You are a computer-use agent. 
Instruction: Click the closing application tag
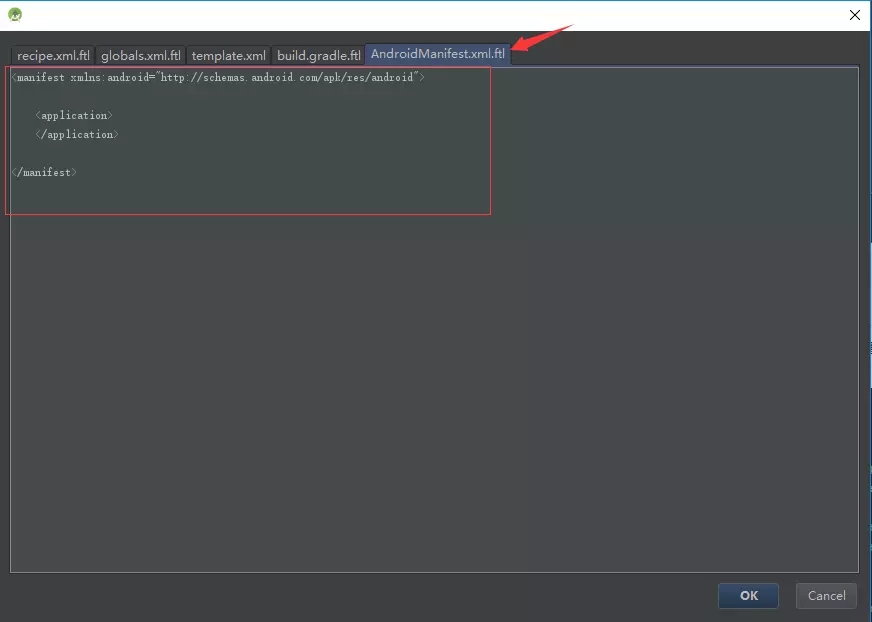coord(76,134)
